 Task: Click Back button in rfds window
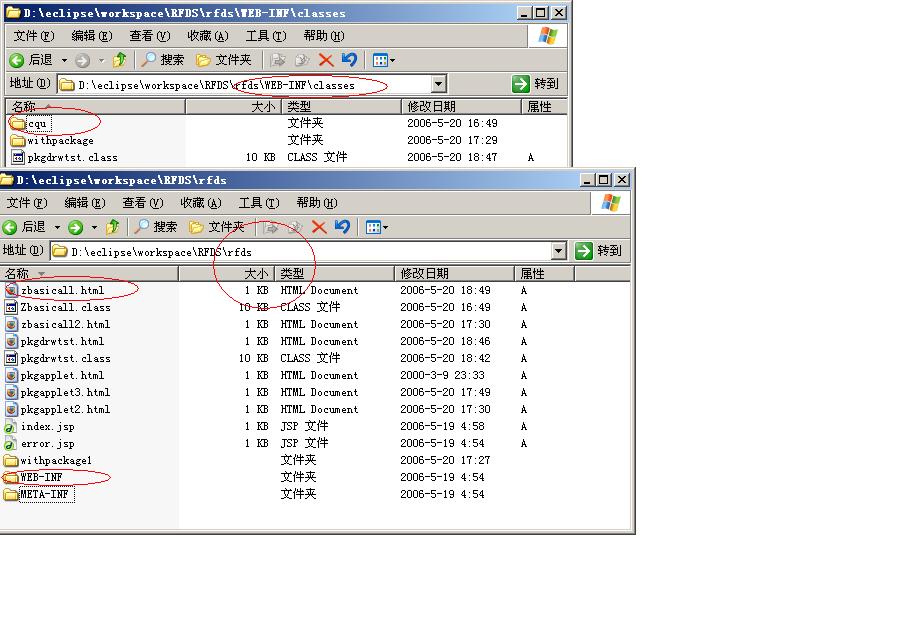tap(25, 227)
